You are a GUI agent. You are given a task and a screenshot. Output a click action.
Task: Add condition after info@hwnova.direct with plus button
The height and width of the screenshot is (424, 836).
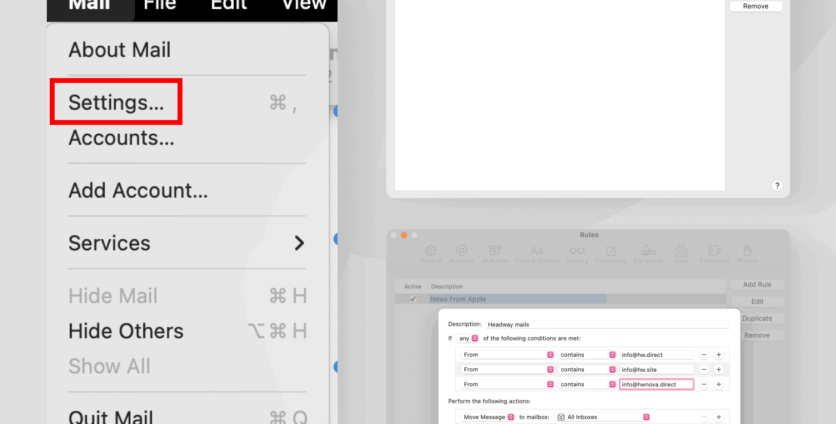[x=718, y=384]
